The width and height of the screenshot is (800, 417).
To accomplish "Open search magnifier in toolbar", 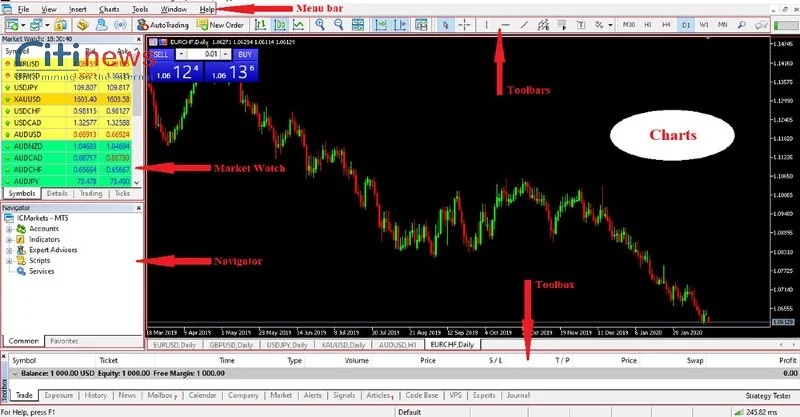I will 742,24.
